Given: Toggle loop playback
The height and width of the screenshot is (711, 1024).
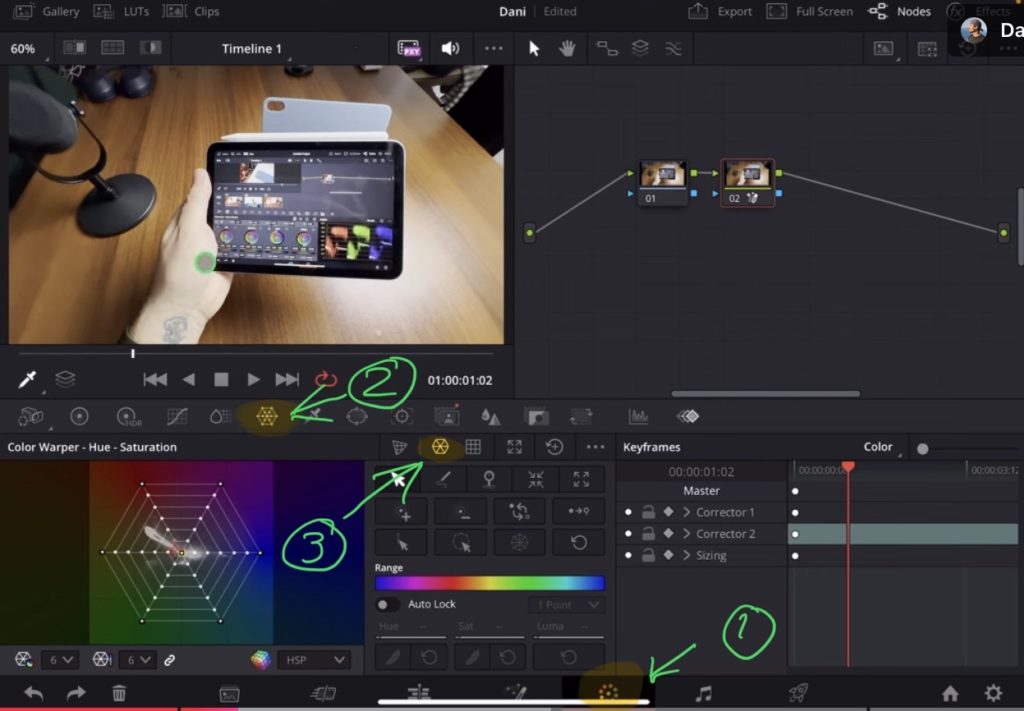Looking at the screenshot, I should coord(326,380).
